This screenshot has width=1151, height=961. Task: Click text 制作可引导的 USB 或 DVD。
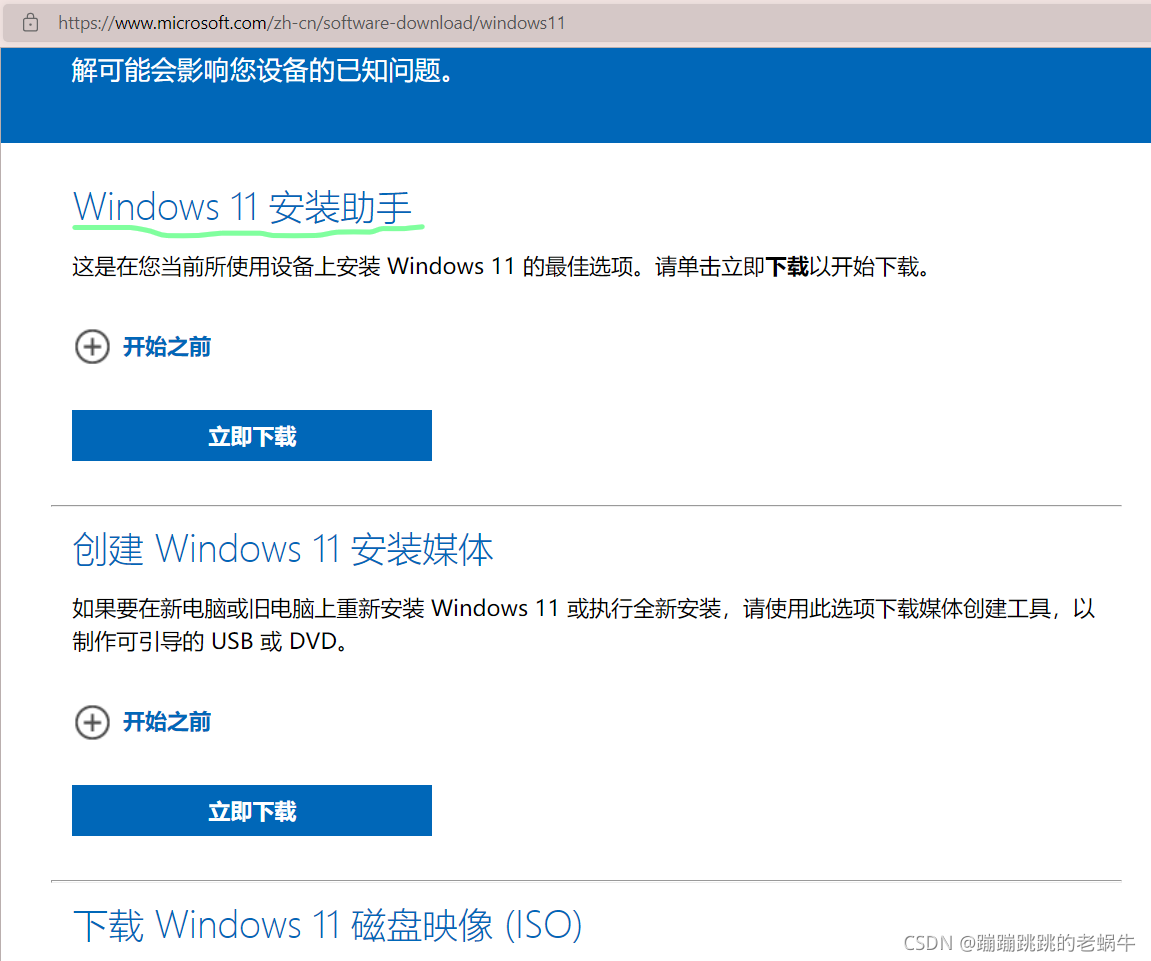coord(210,642)
